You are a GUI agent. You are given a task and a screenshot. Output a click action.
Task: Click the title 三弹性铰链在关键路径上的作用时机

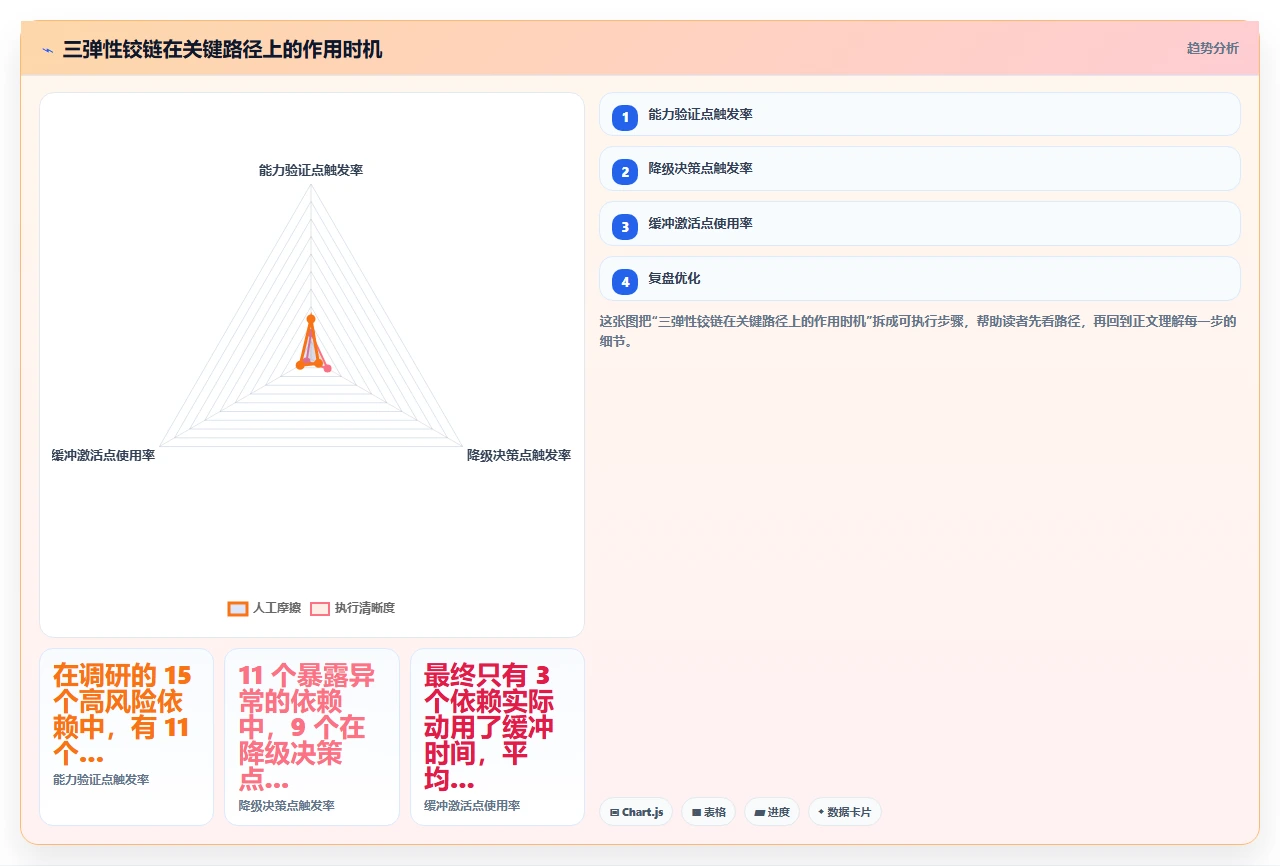click(x=222, y=49)
